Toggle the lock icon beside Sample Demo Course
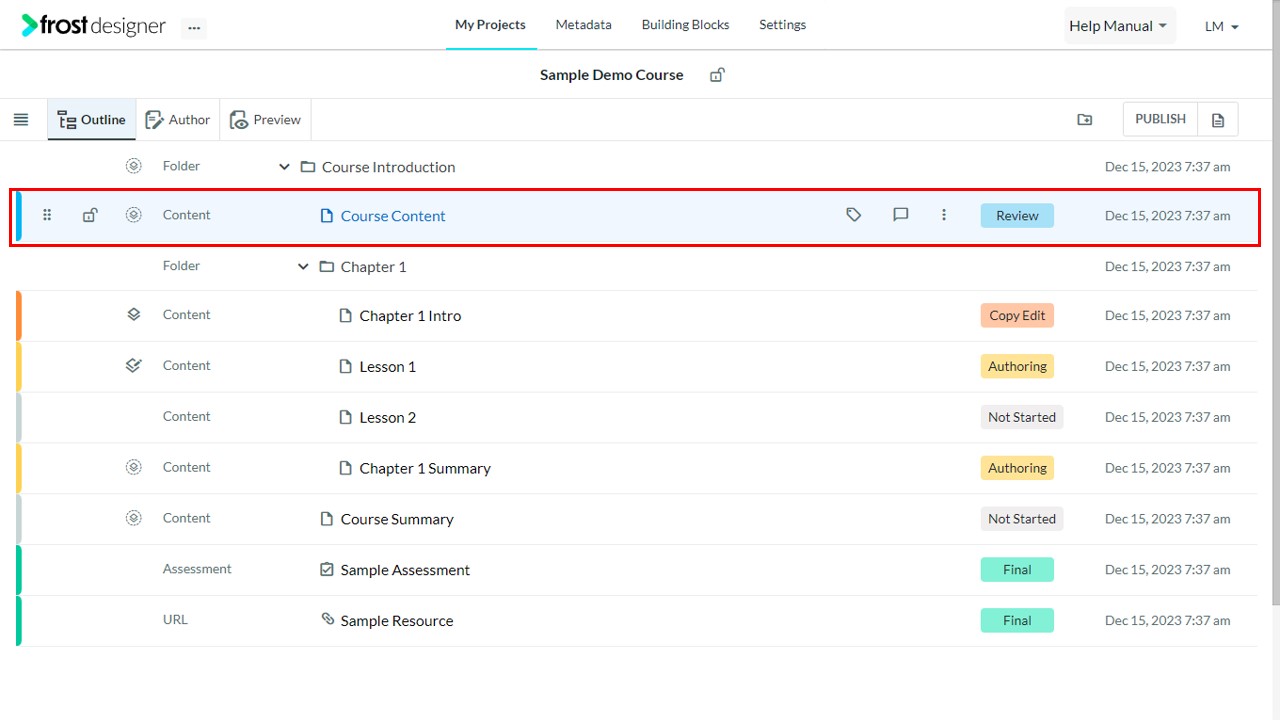This screenshot has height=720, width=1280. [717, 75]
